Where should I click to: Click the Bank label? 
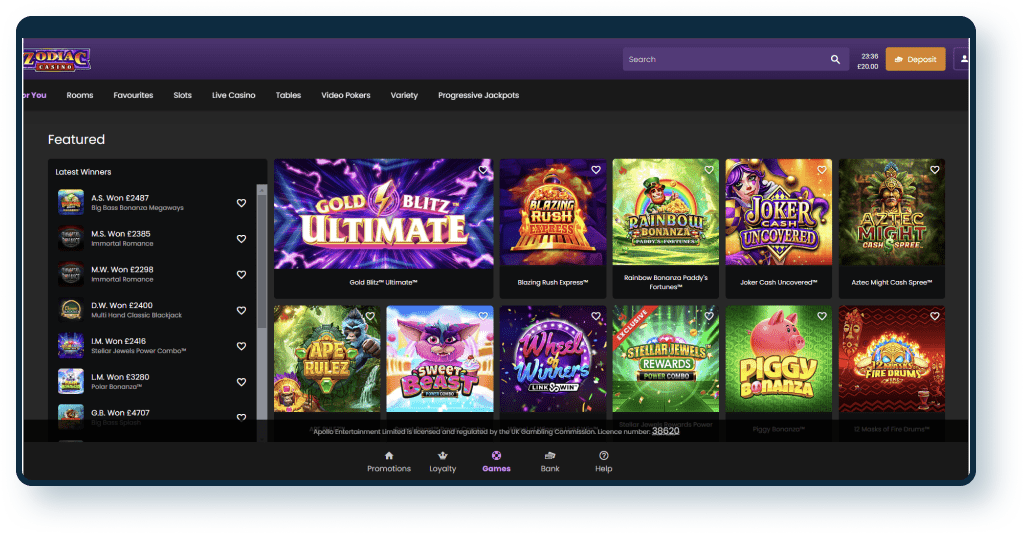550,469
